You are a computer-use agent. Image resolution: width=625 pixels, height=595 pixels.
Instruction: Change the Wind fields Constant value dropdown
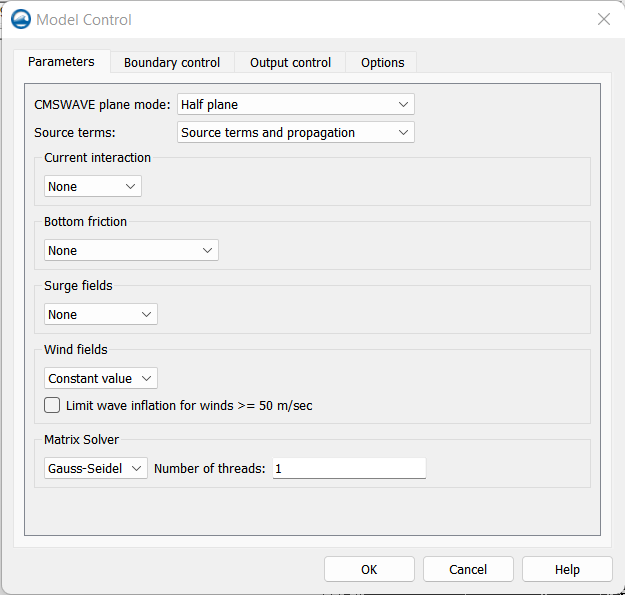coord(100,378)
